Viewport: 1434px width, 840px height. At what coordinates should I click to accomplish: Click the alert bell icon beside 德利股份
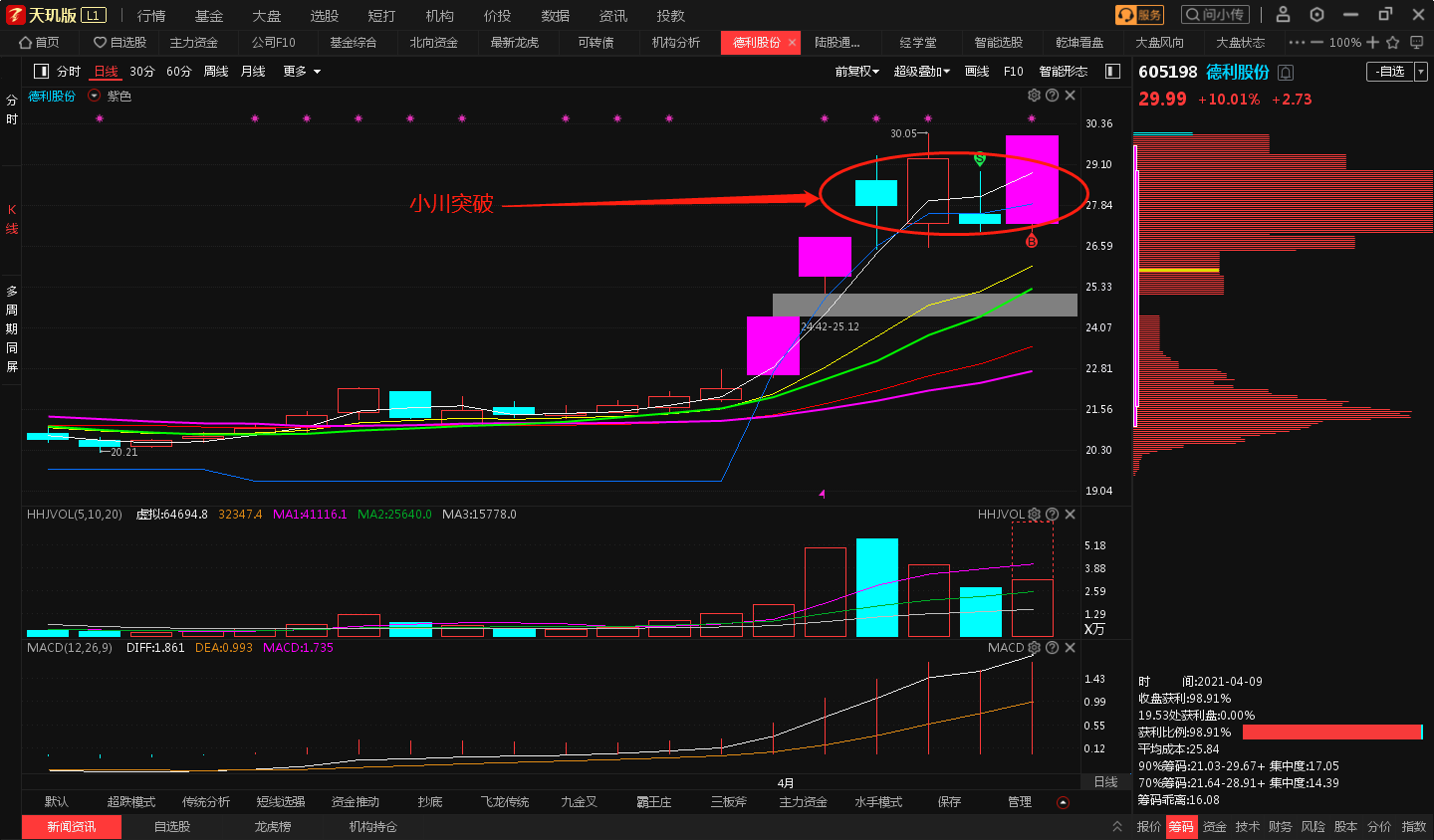pyautogui.click(x=1286, y=73)
